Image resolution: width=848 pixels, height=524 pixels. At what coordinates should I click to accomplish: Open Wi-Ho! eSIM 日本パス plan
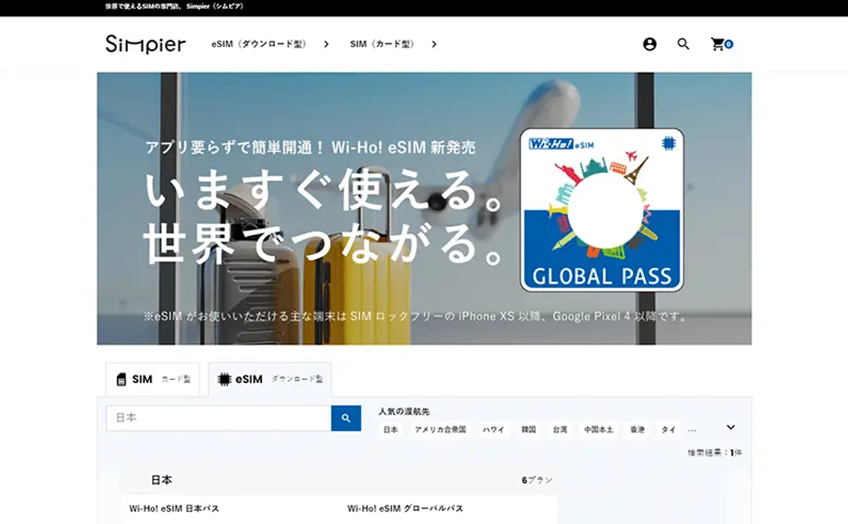coord(174,508)
